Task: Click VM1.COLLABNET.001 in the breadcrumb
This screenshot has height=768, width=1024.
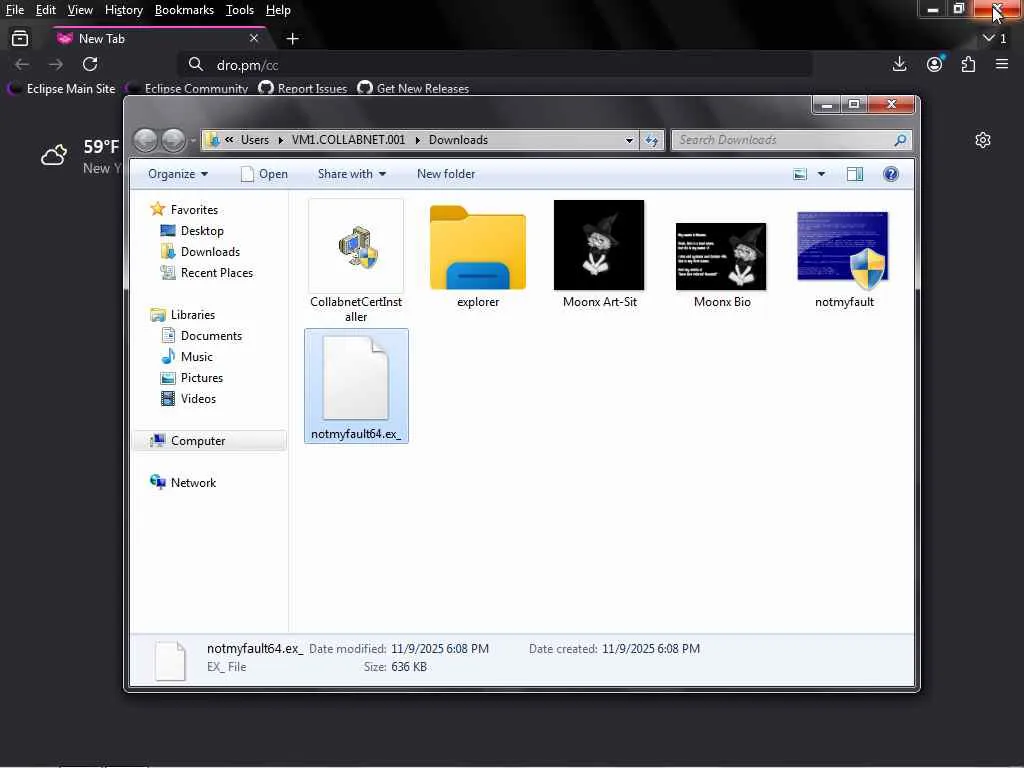Action: (348, 140)
